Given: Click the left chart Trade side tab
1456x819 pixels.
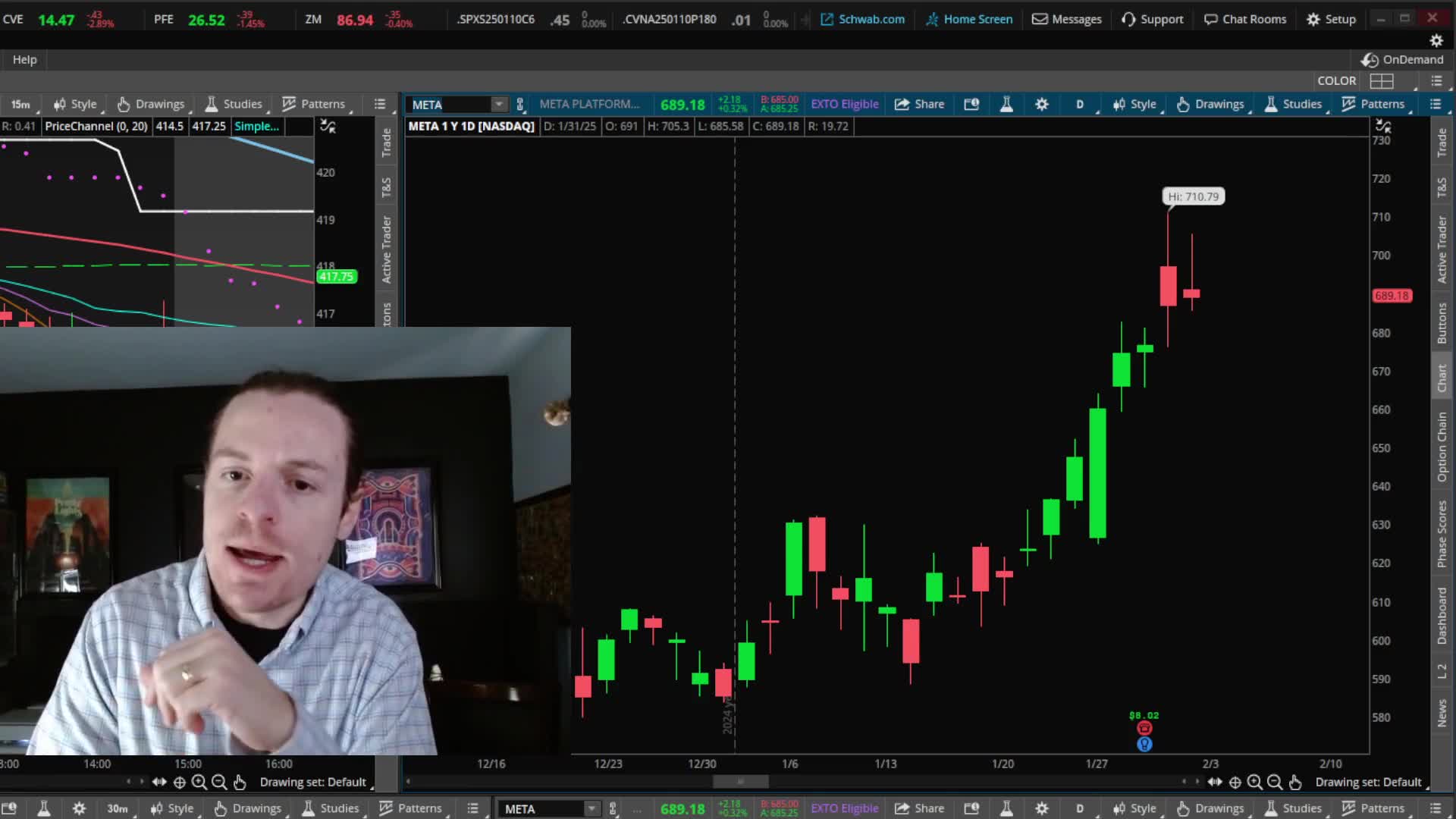Looking at the screenshot, I should (x=386, y=143).
